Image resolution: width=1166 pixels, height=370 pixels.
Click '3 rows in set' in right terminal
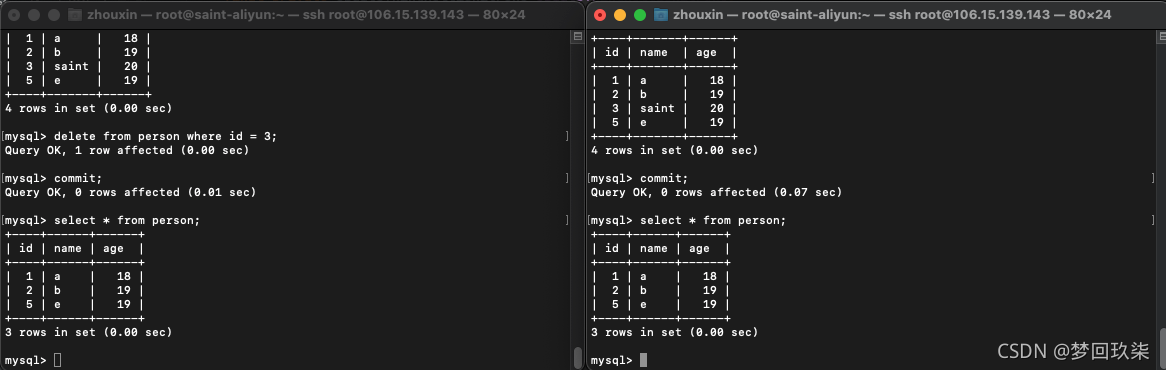click(674, 332)
